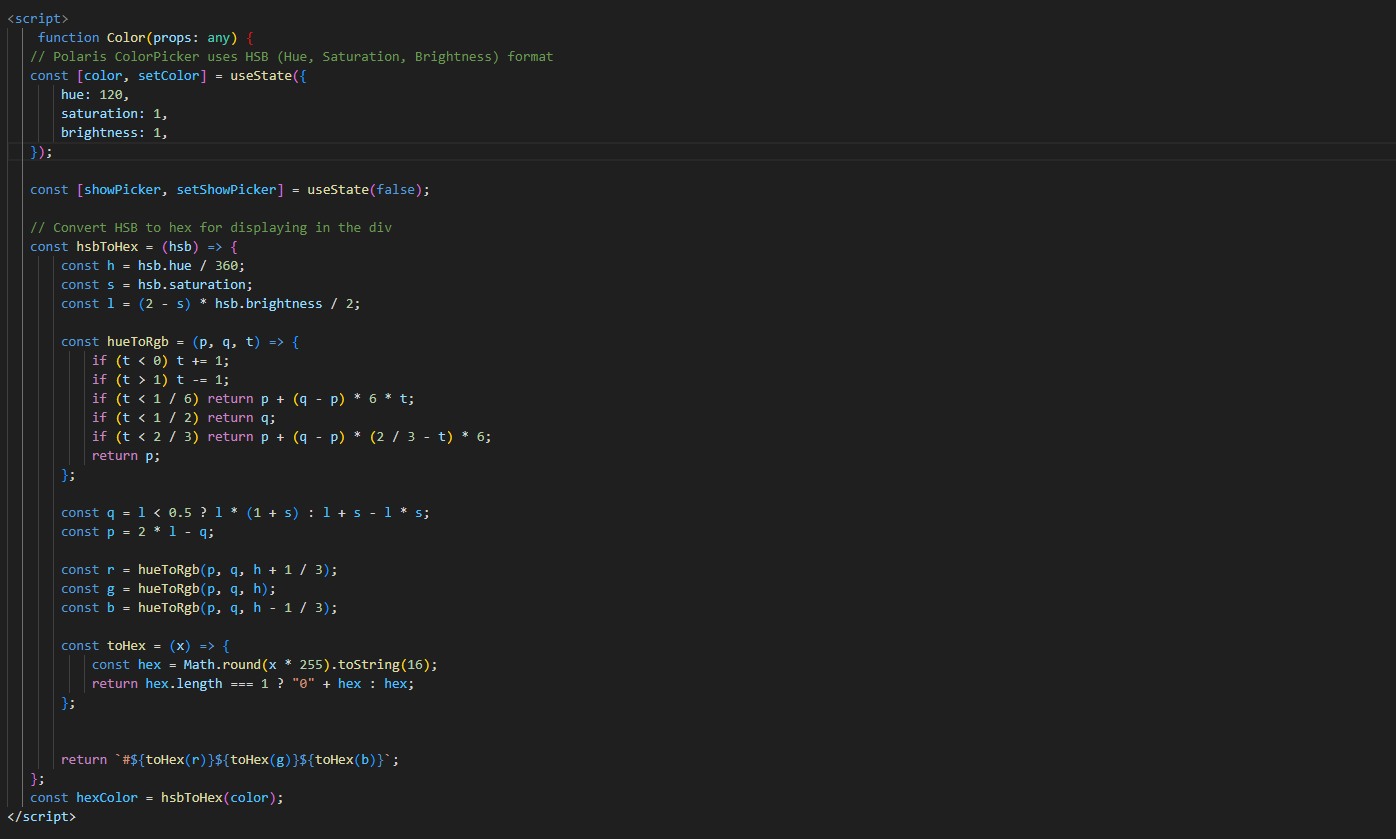This screenshot has height=839, width=1396.
Task: Click the 'const g = hueToRgb' line
Action: tap(168, 588)
